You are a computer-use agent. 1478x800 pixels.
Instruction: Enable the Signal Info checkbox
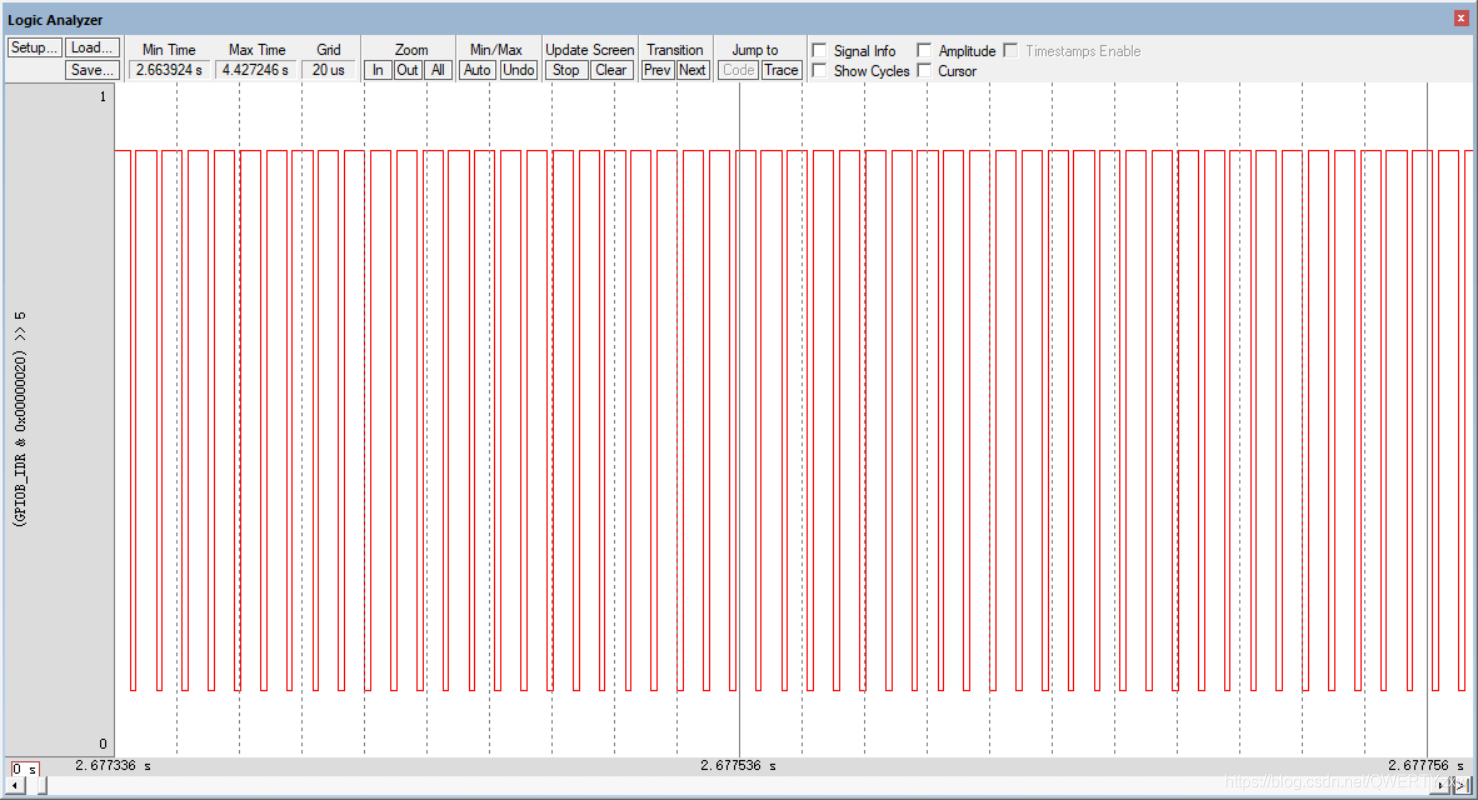820,51
